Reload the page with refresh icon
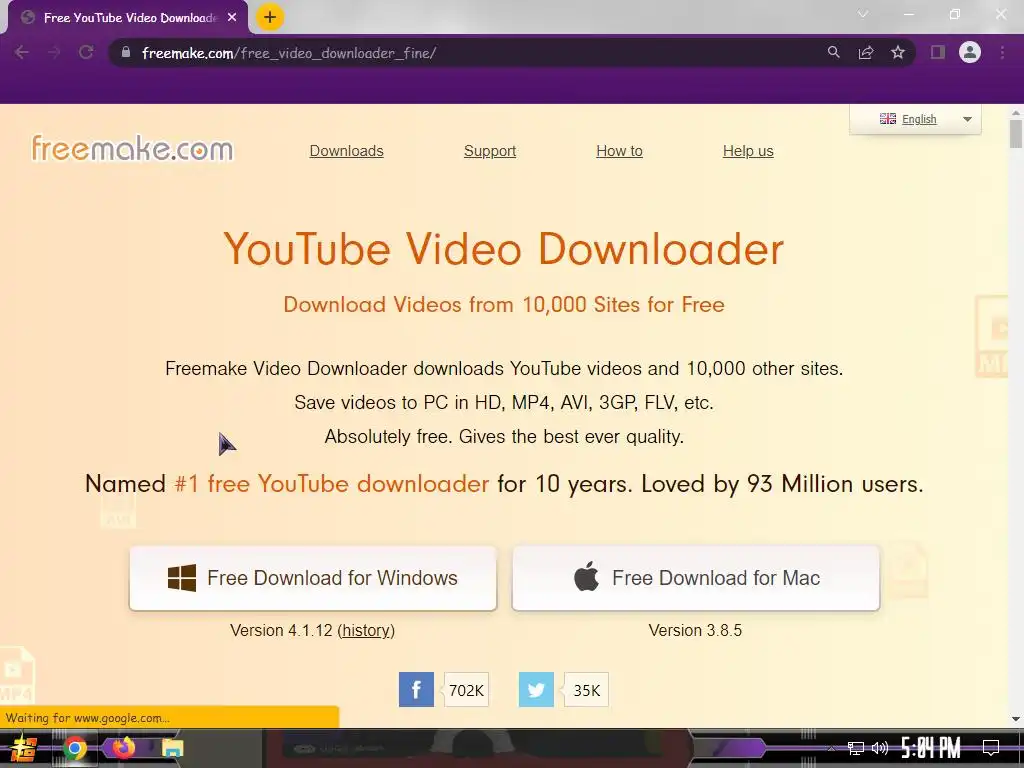This screenshot has width=1024, height=768. coord(86,52)
